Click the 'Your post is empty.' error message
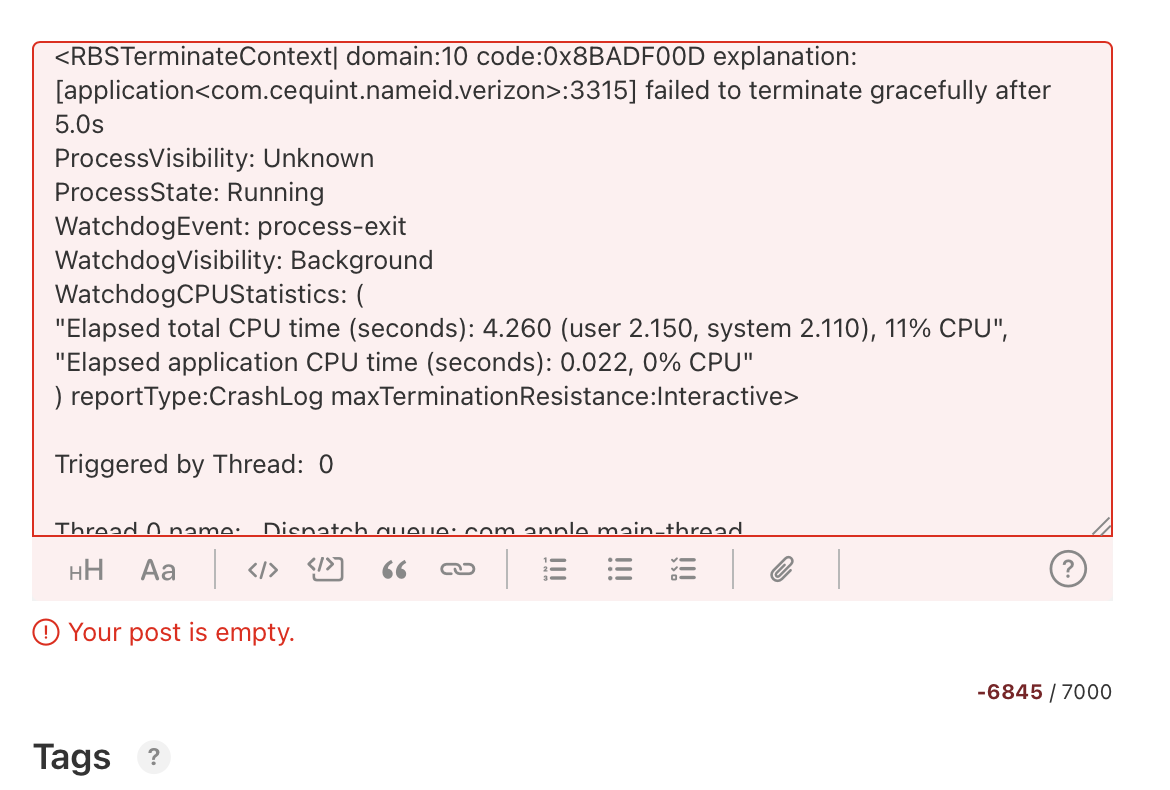This screenshot has width=1170, height=790. (181, 632)
